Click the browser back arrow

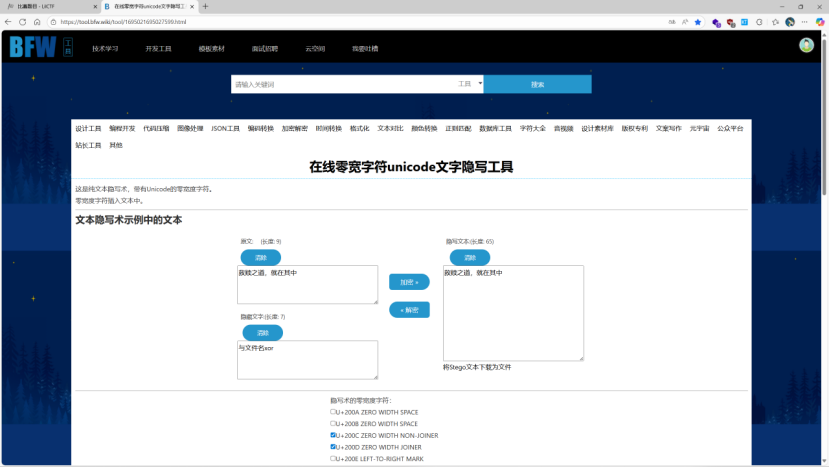point(9,21)
